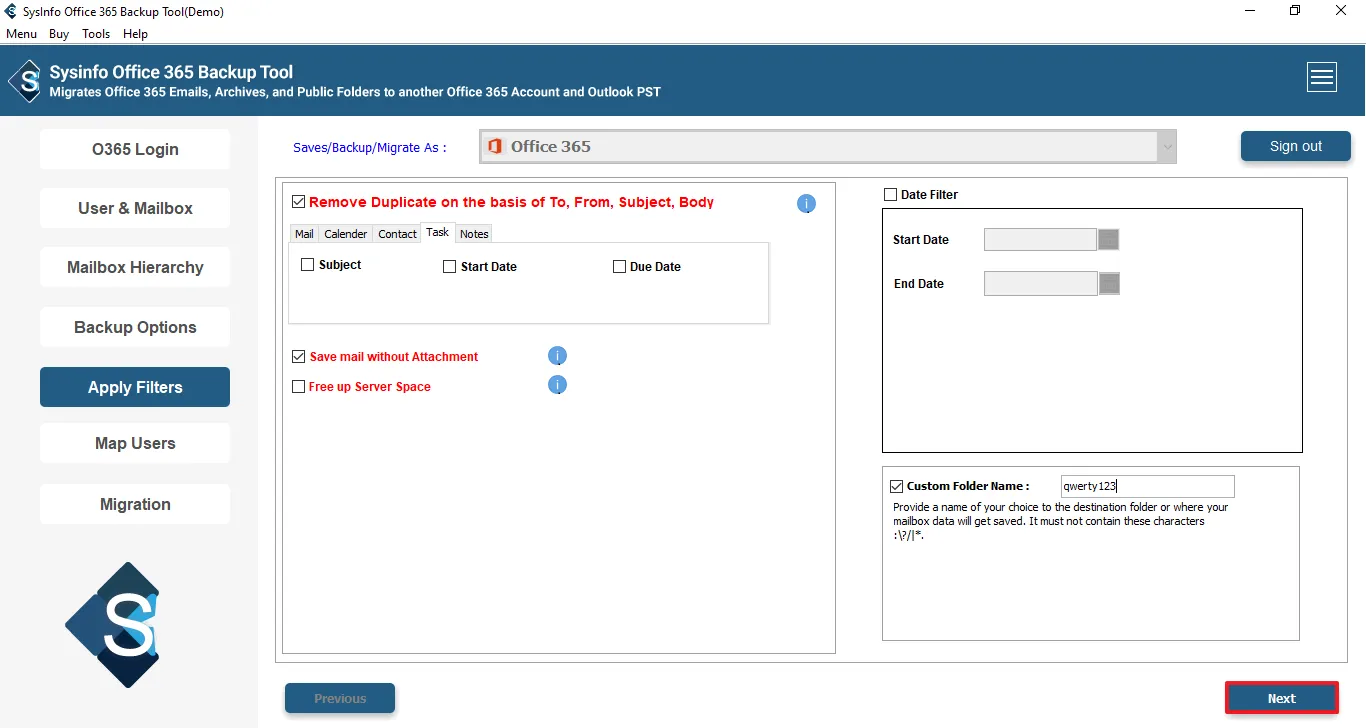Tick the Due Date checkbox
Image resolution: width=1366 pixels, height=728 pixels.
click(x=619, y=267)
